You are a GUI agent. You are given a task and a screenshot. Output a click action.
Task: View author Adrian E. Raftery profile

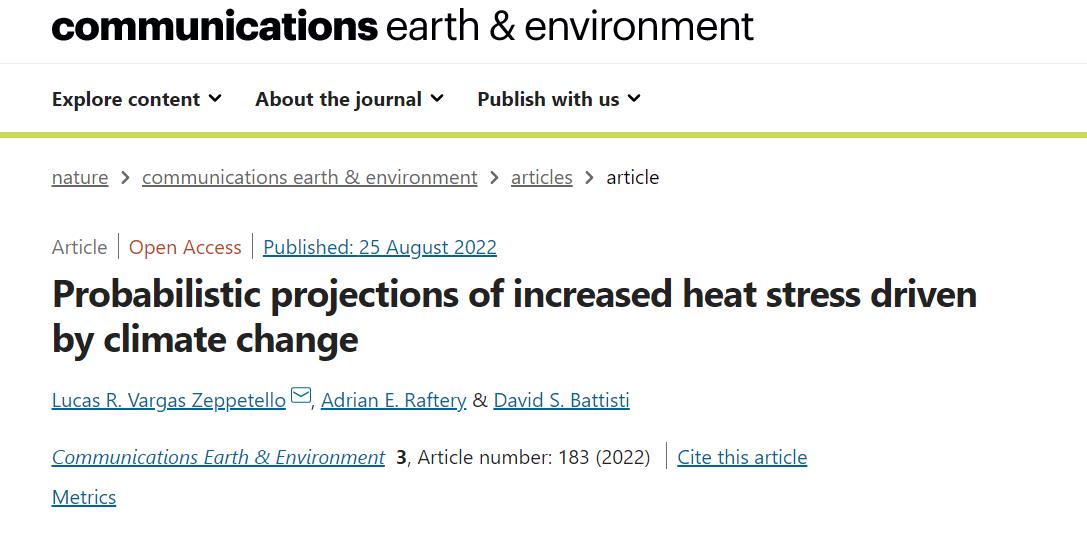tap(393, 400)
